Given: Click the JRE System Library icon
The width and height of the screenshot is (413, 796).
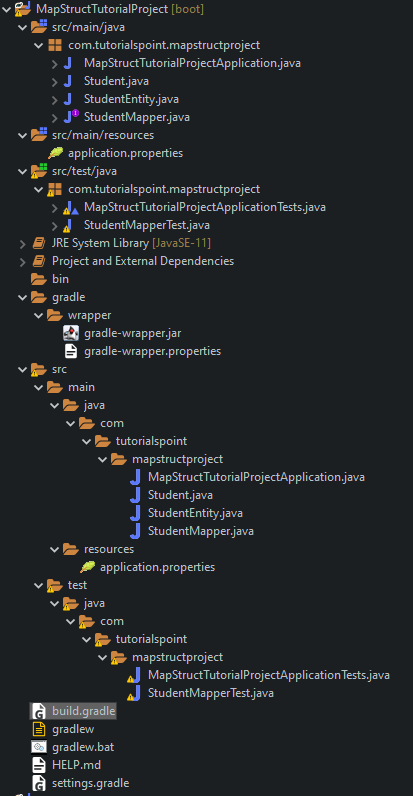Looking at the screenshot, I should [x=39, y=243].
